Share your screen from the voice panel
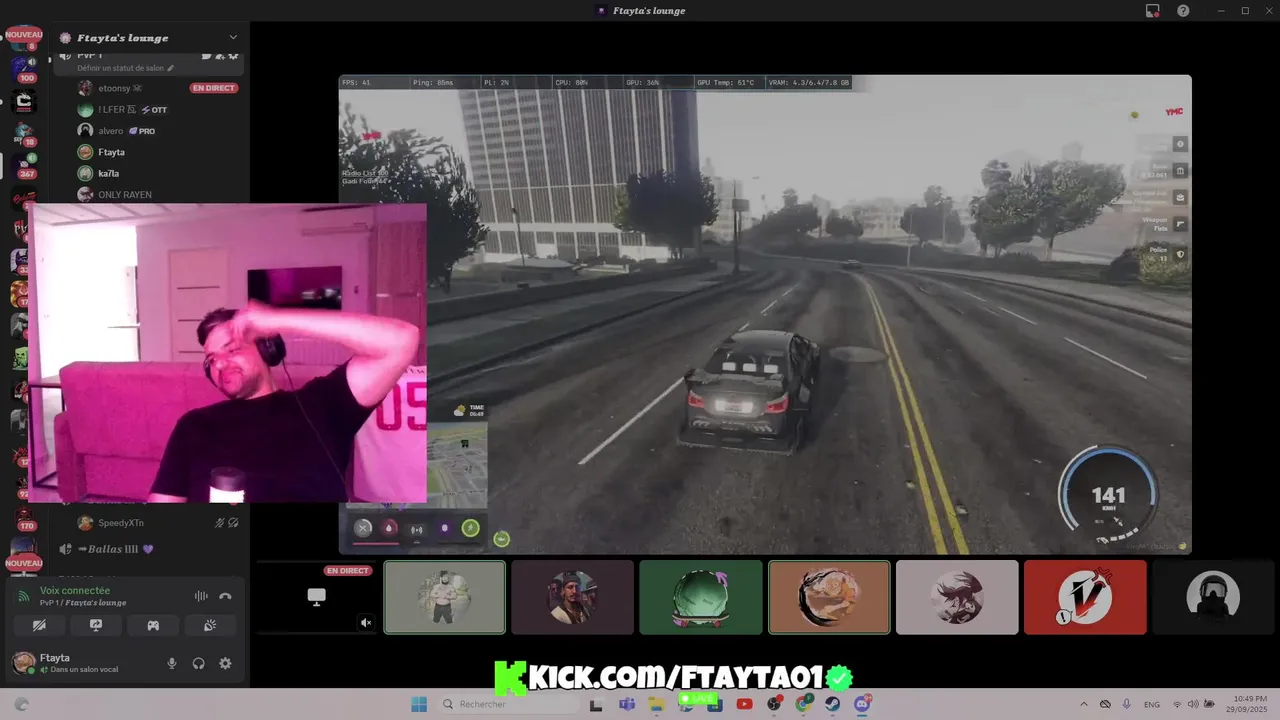Viewport: 1280px width, 720px height. [96, 625]
